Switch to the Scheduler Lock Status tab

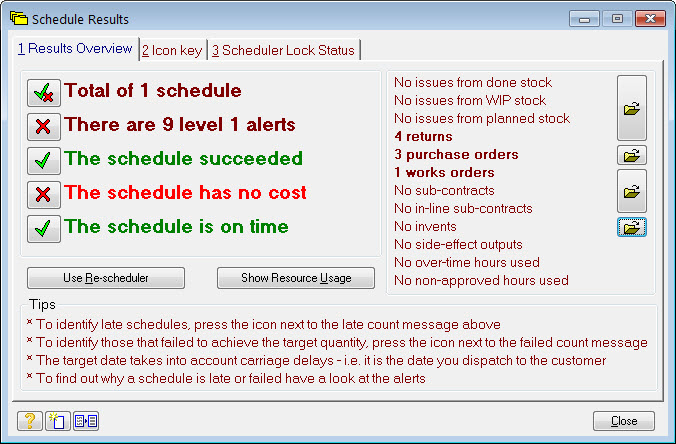(x=282, y=50)
